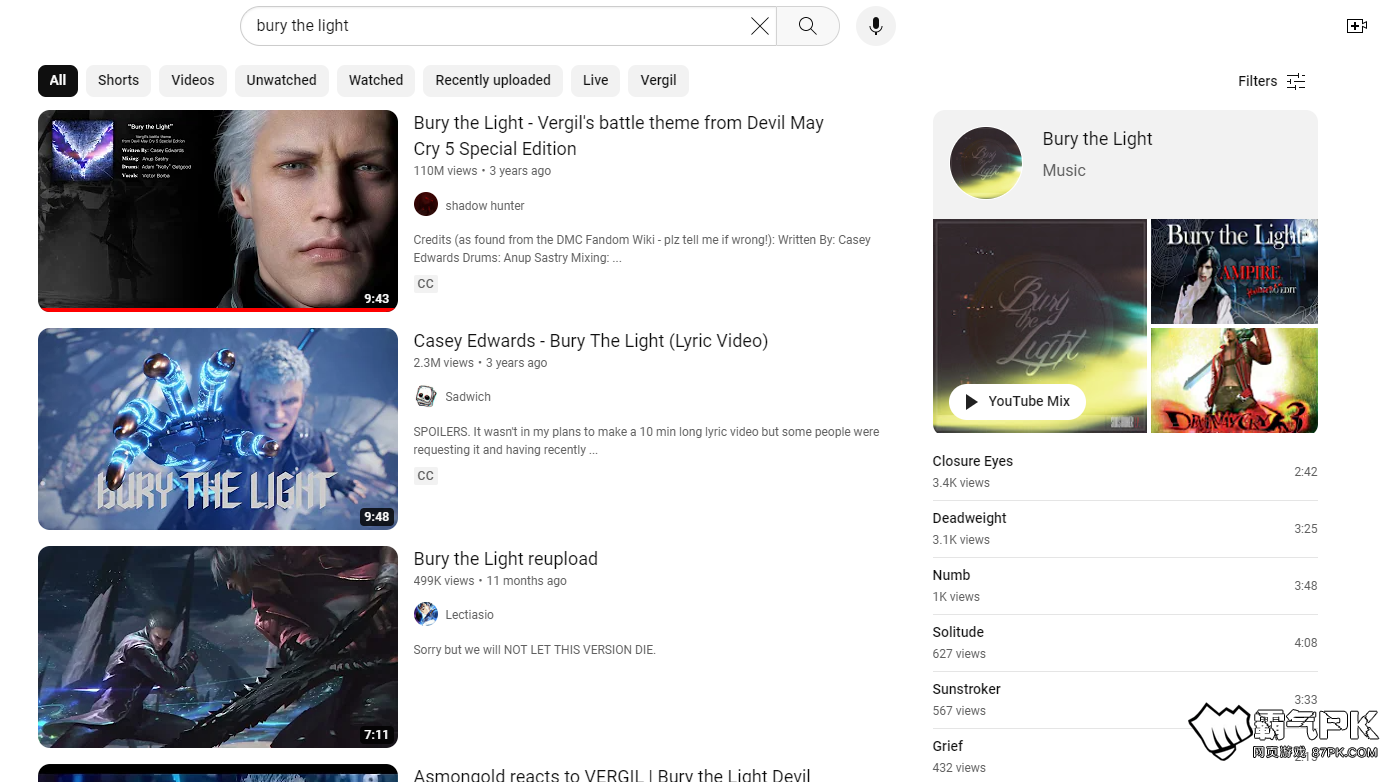The height and width of the screenshot is (782, 1394).
Task: Clear the search box with X icon
Action: click(760, 26)
